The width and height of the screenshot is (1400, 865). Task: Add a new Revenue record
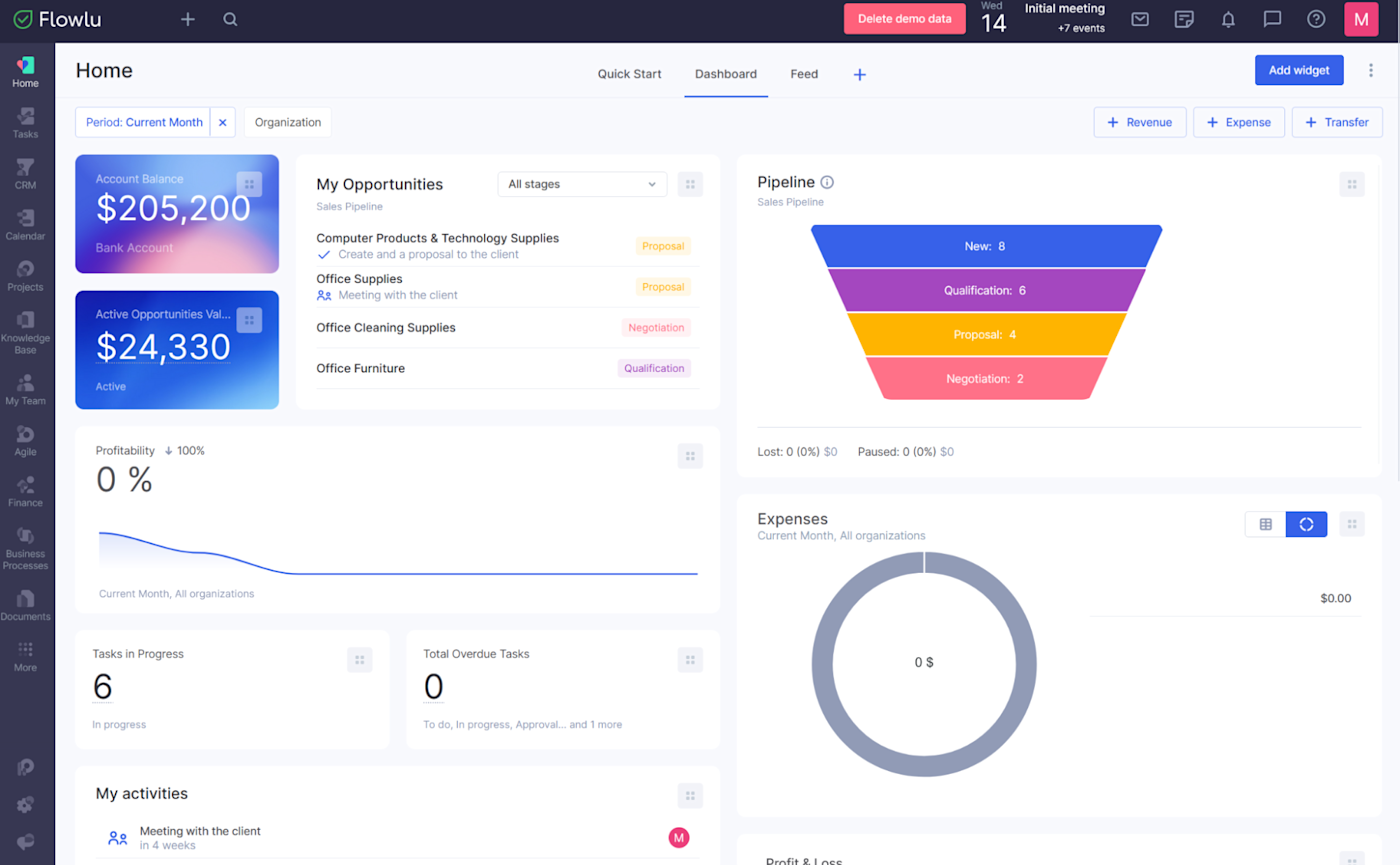point(1140,122)
